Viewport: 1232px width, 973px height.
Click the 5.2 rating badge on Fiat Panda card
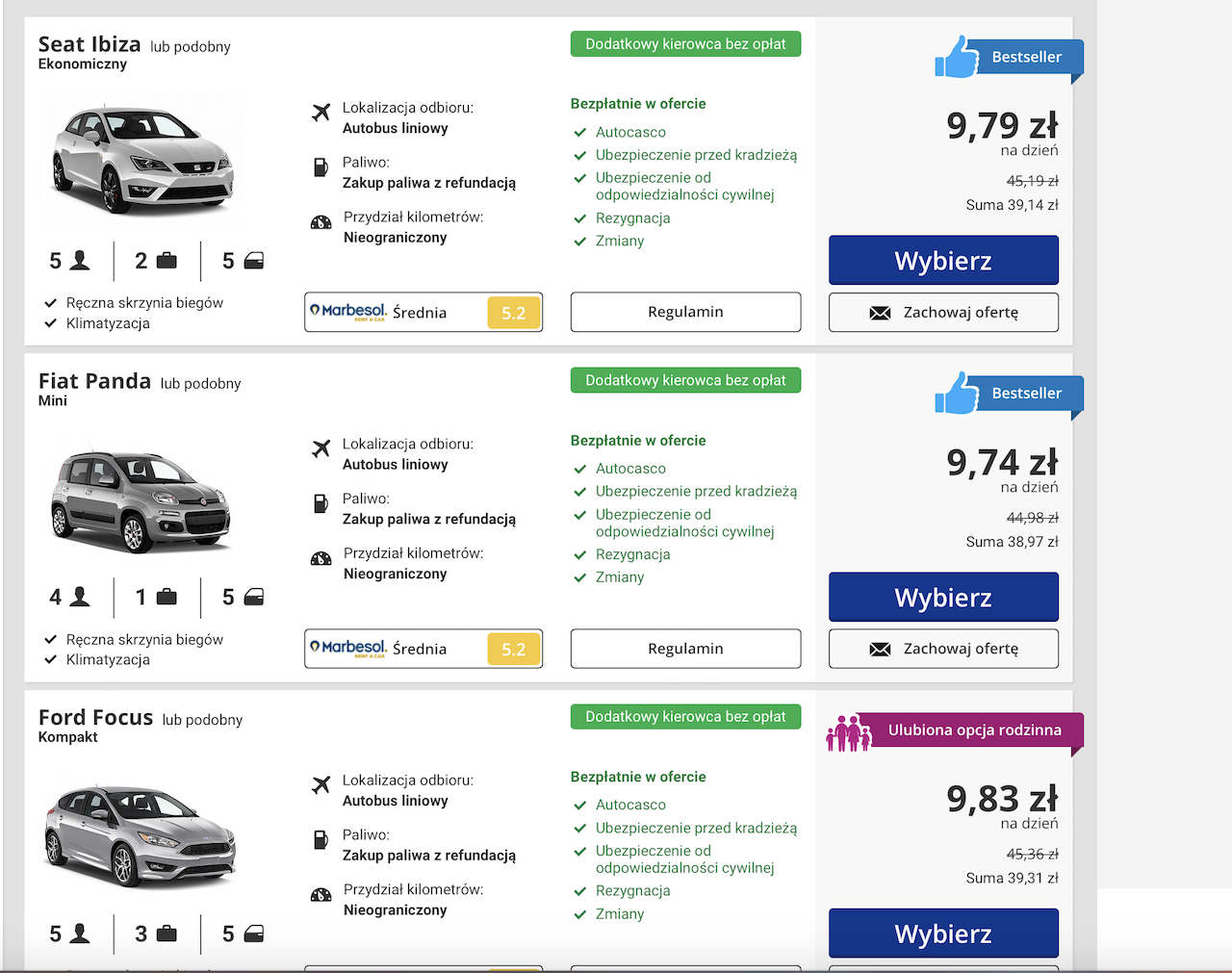pos(514,649)
